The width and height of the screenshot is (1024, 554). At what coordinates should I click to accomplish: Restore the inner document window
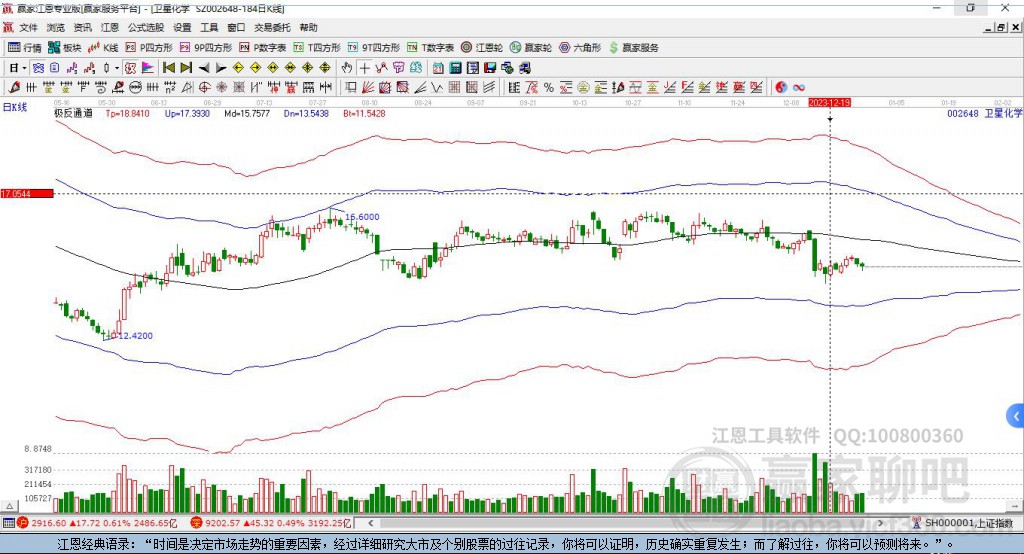pyautogui.click(x=1000, y=27)
